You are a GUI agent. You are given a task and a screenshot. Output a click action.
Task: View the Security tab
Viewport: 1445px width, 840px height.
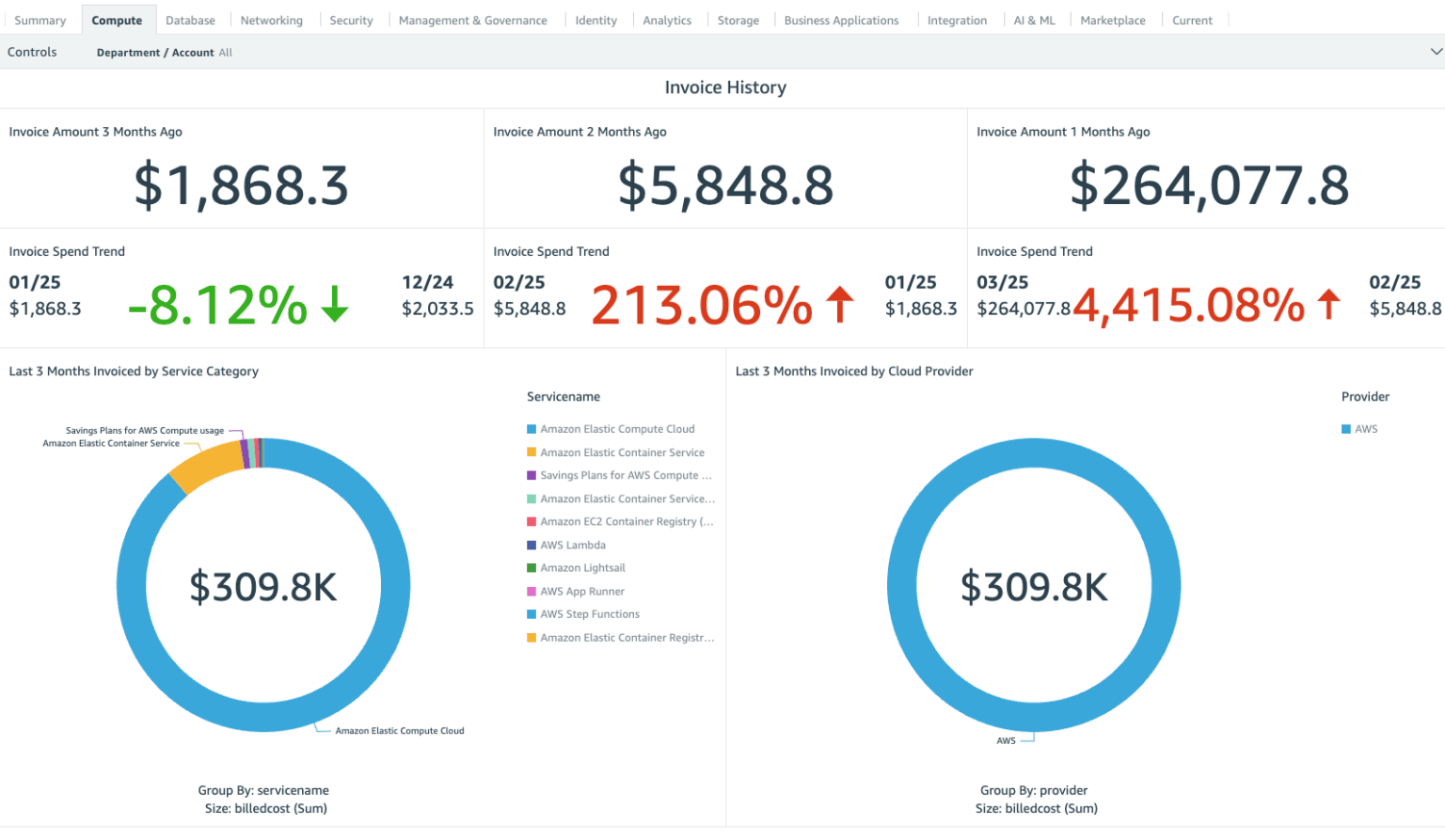[351, 19]
